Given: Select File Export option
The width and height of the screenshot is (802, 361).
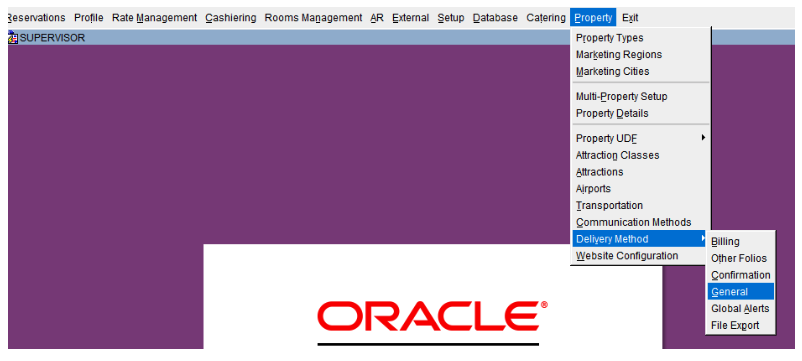Looking at the screenshot, I should coord(735,325).
